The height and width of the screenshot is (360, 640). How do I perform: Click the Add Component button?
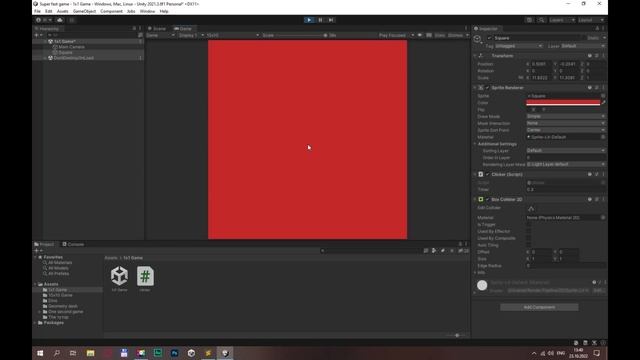(539, 307)
